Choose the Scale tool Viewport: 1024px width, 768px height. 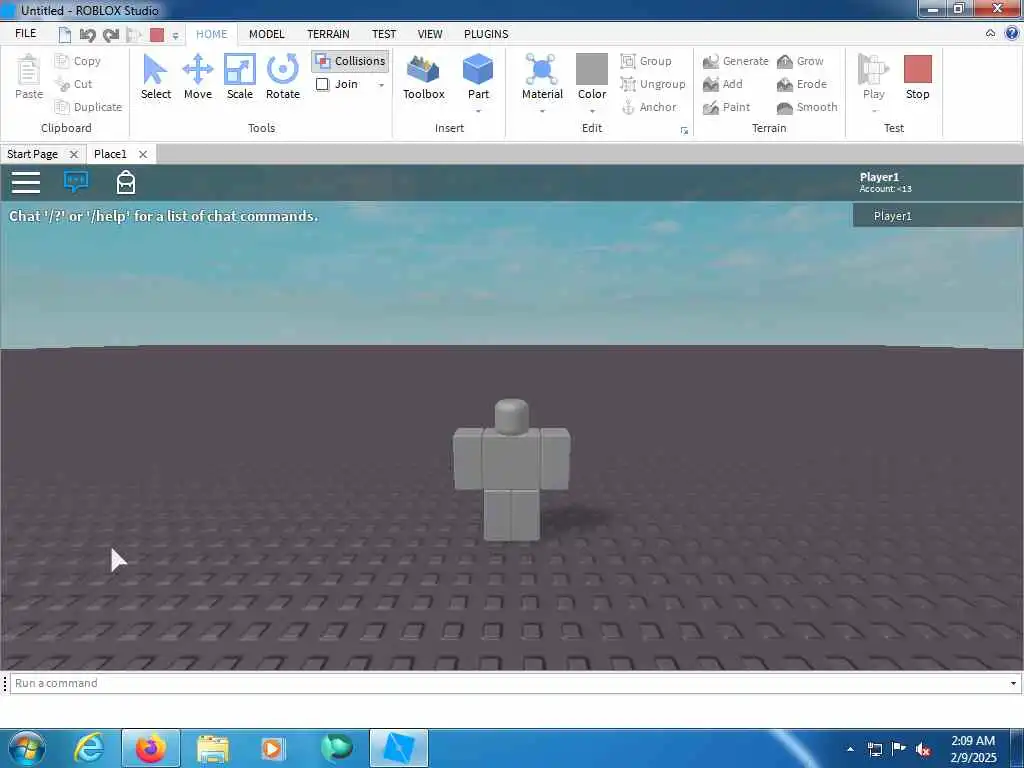tap(240, 76)
